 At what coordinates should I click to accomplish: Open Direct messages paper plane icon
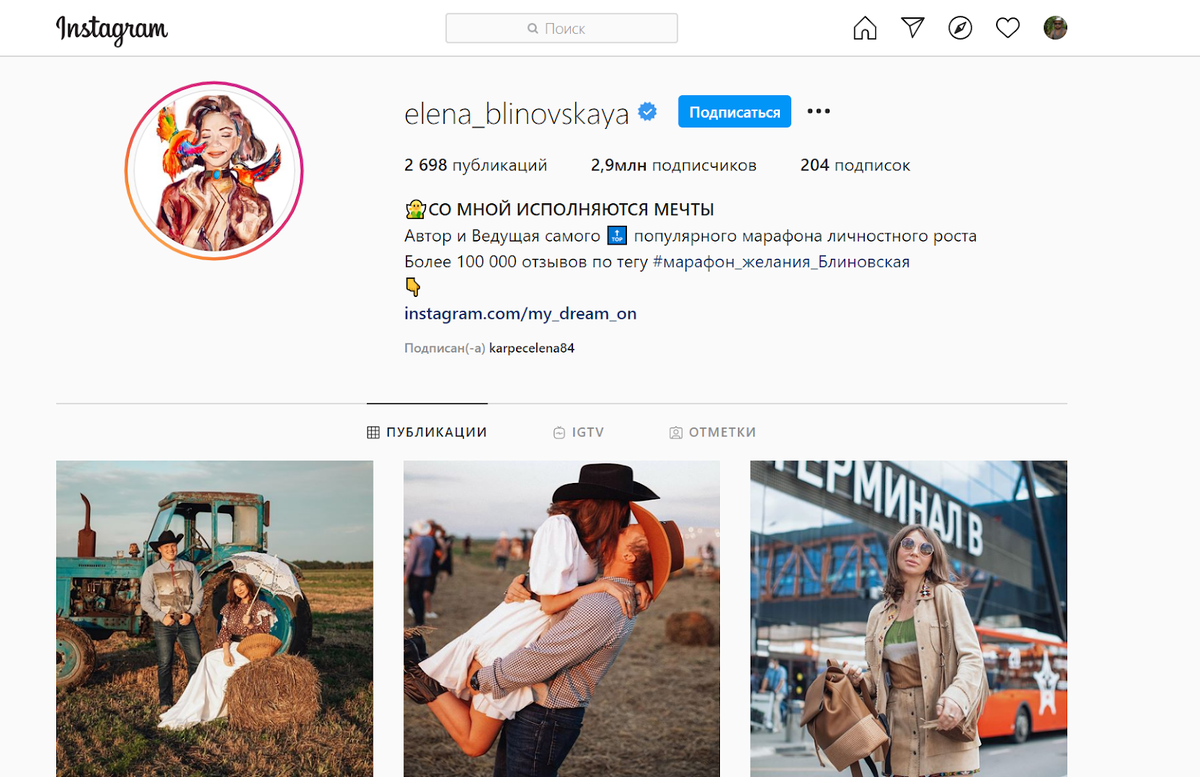[913, 28]
